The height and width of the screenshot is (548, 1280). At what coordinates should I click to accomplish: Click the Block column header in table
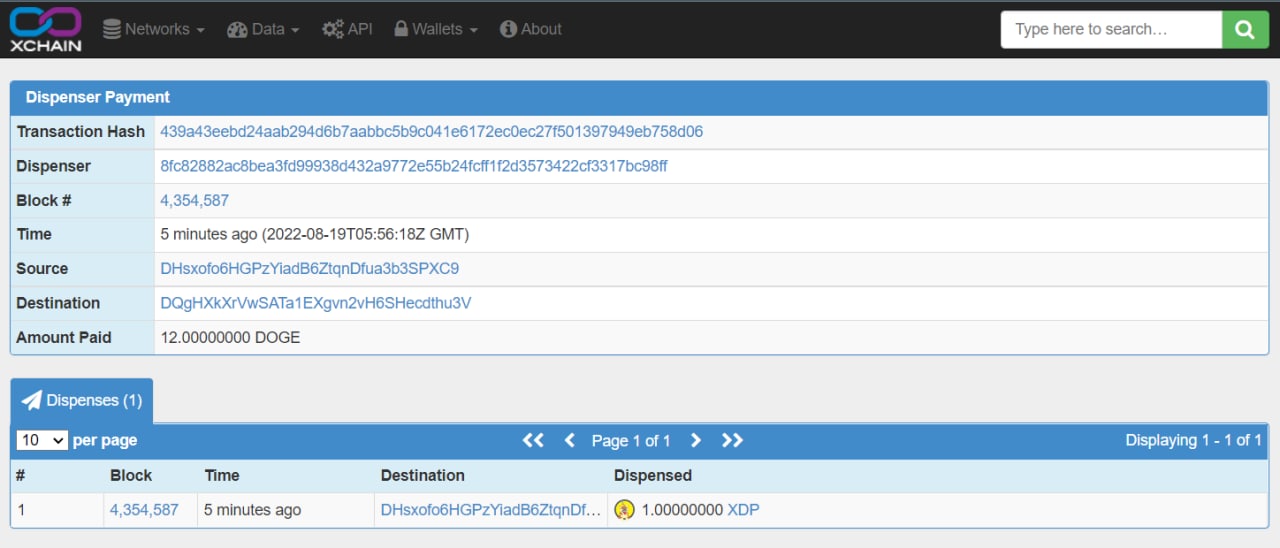click(x=131, y=475)
